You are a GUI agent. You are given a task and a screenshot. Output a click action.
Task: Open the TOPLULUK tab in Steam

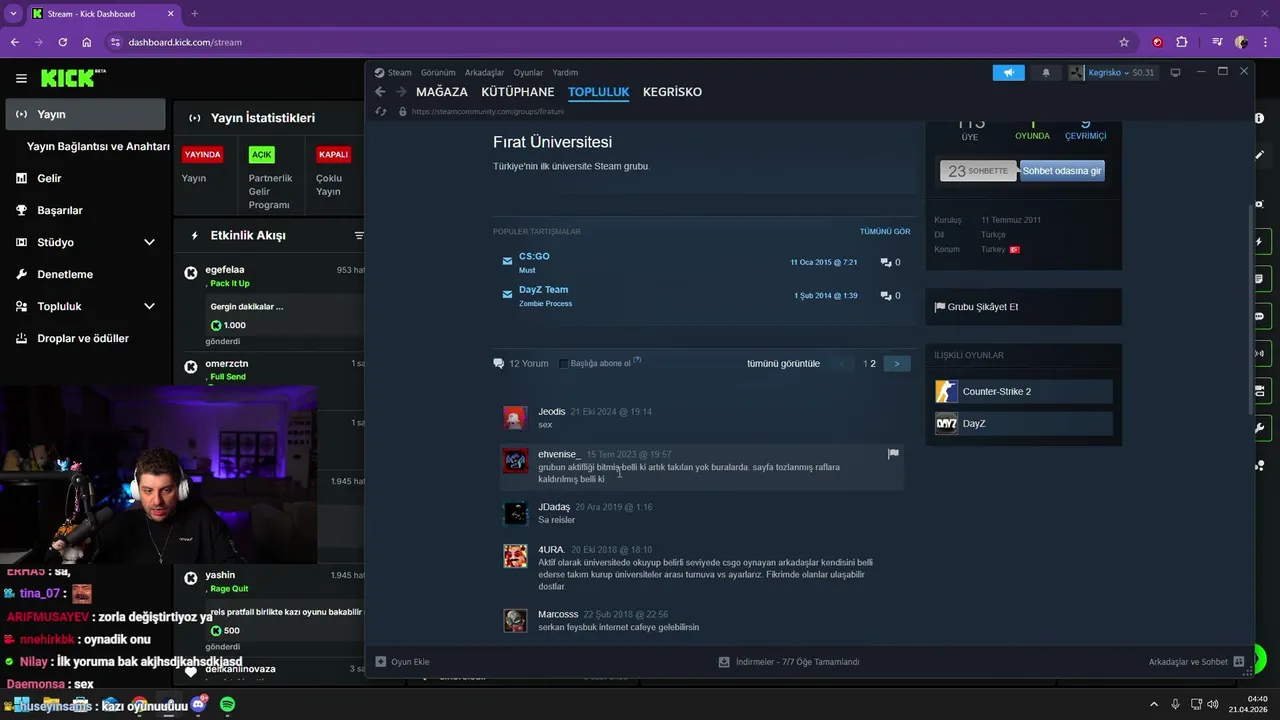(598, 92)
